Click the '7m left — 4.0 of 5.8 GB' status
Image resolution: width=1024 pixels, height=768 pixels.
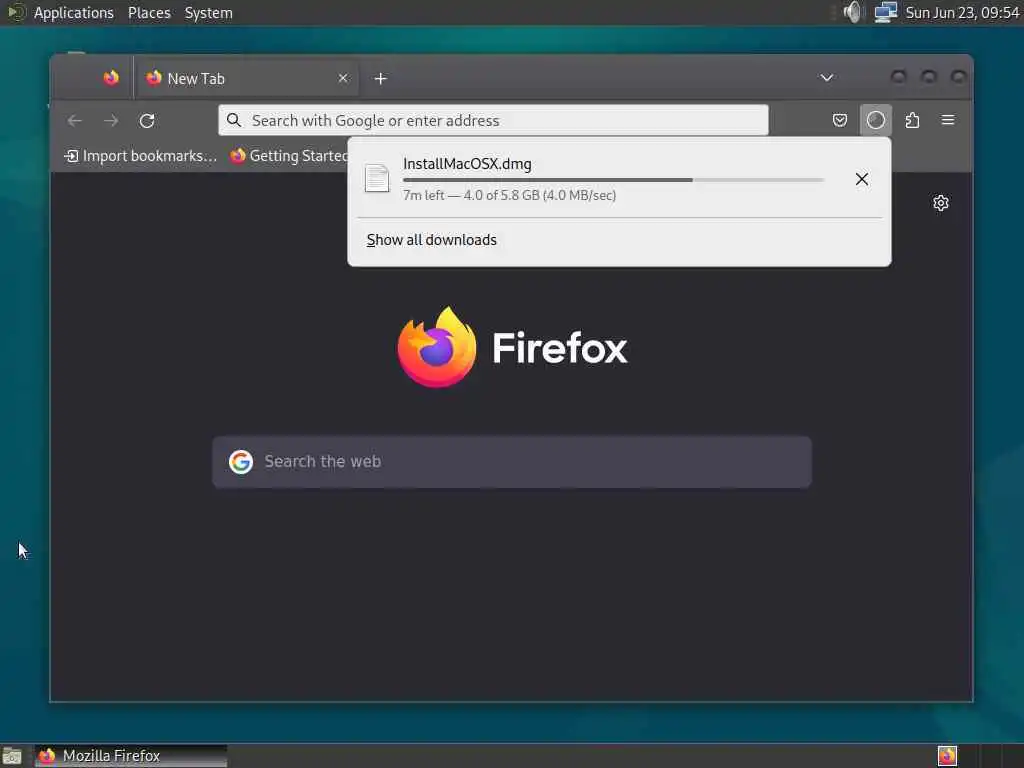[509, 195]
